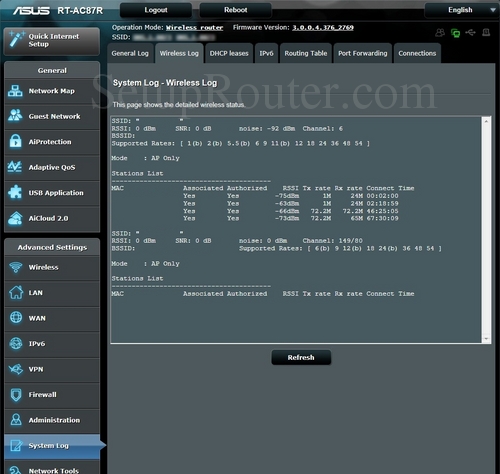The width and height of the screenshot is (500, 474).
Task: Click the System Log notepad icon
Action: pos(16,445)
